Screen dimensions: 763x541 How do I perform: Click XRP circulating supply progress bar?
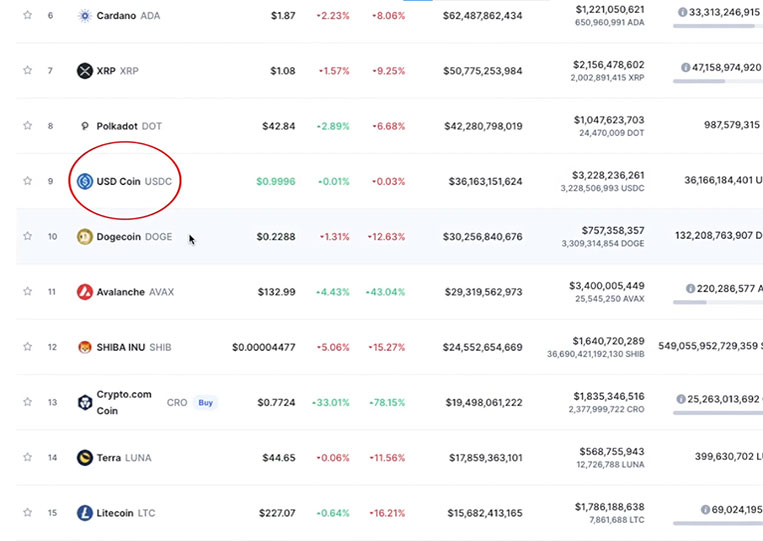718,81
